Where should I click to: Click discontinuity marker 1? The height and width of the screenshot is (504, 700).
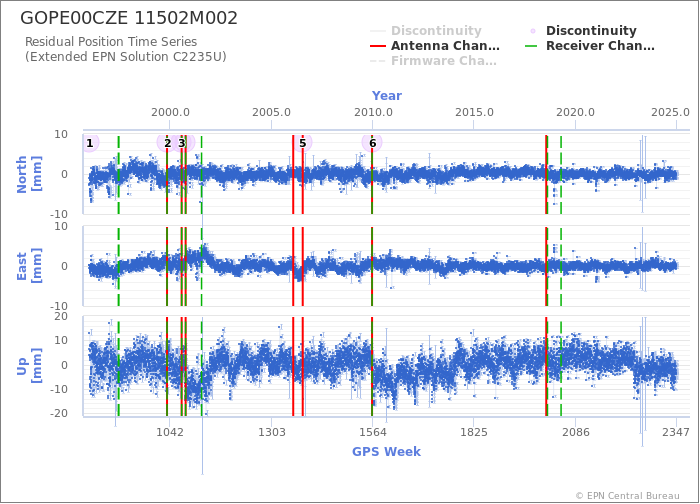click(x=90, y=143)
